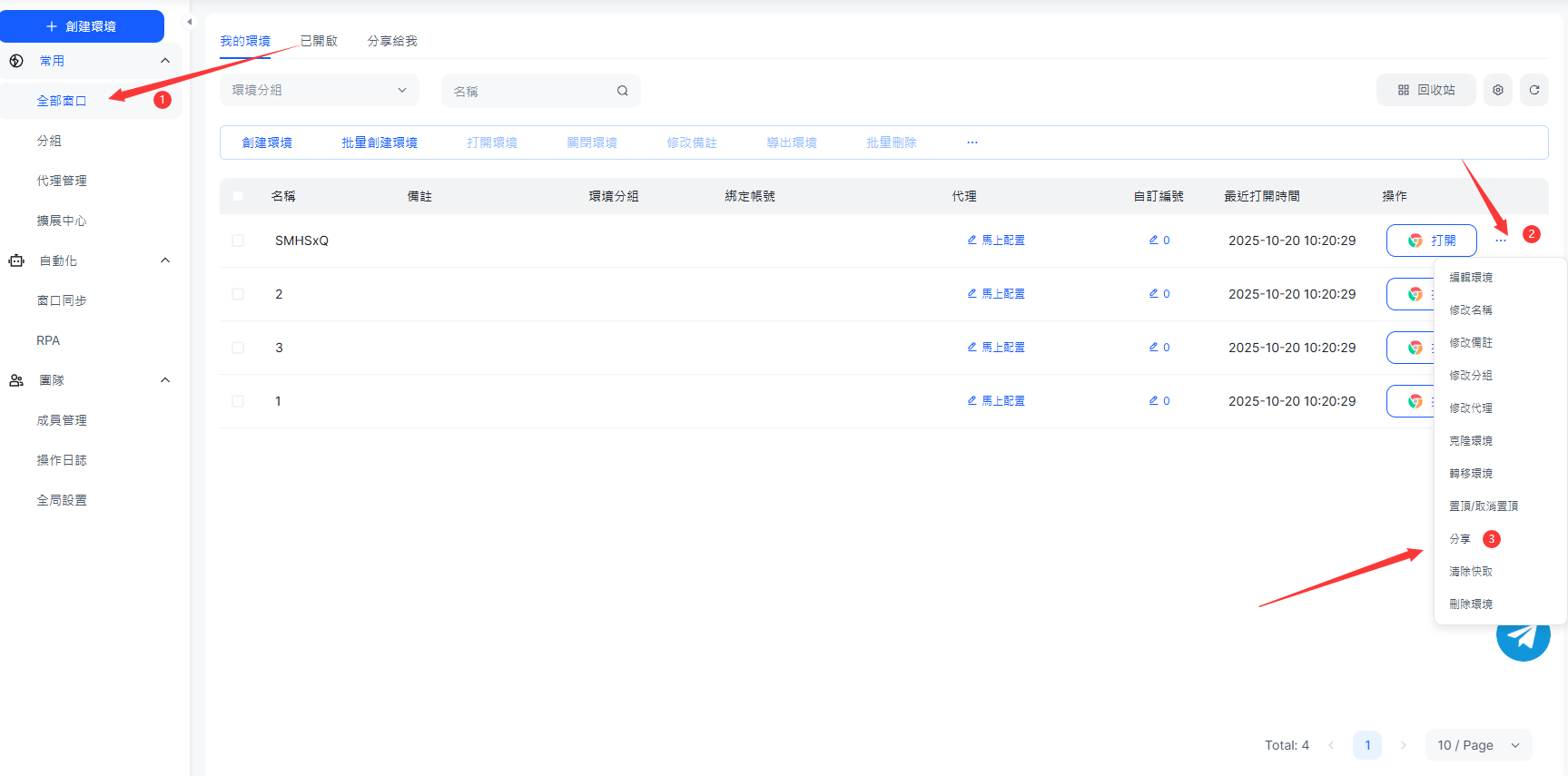The width and height of the screenshot is (1568, 776).
Task: Click the 創建環境 button in sidebar
Action: click(82, 26)
